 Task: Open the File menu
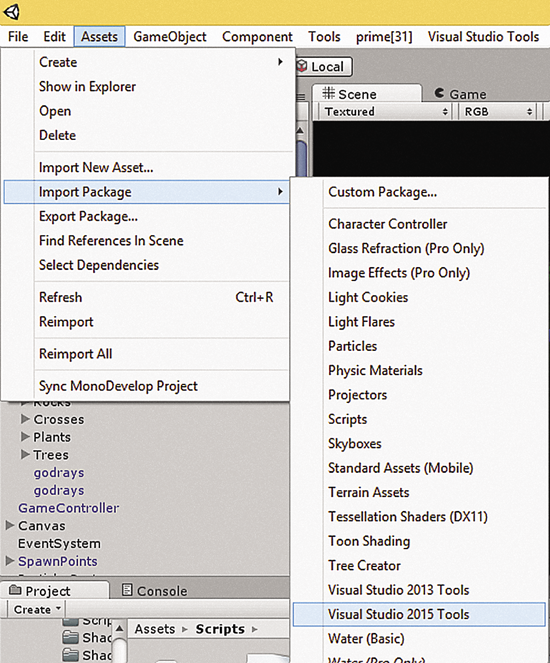pyautogui.click(x=18, y=37)
